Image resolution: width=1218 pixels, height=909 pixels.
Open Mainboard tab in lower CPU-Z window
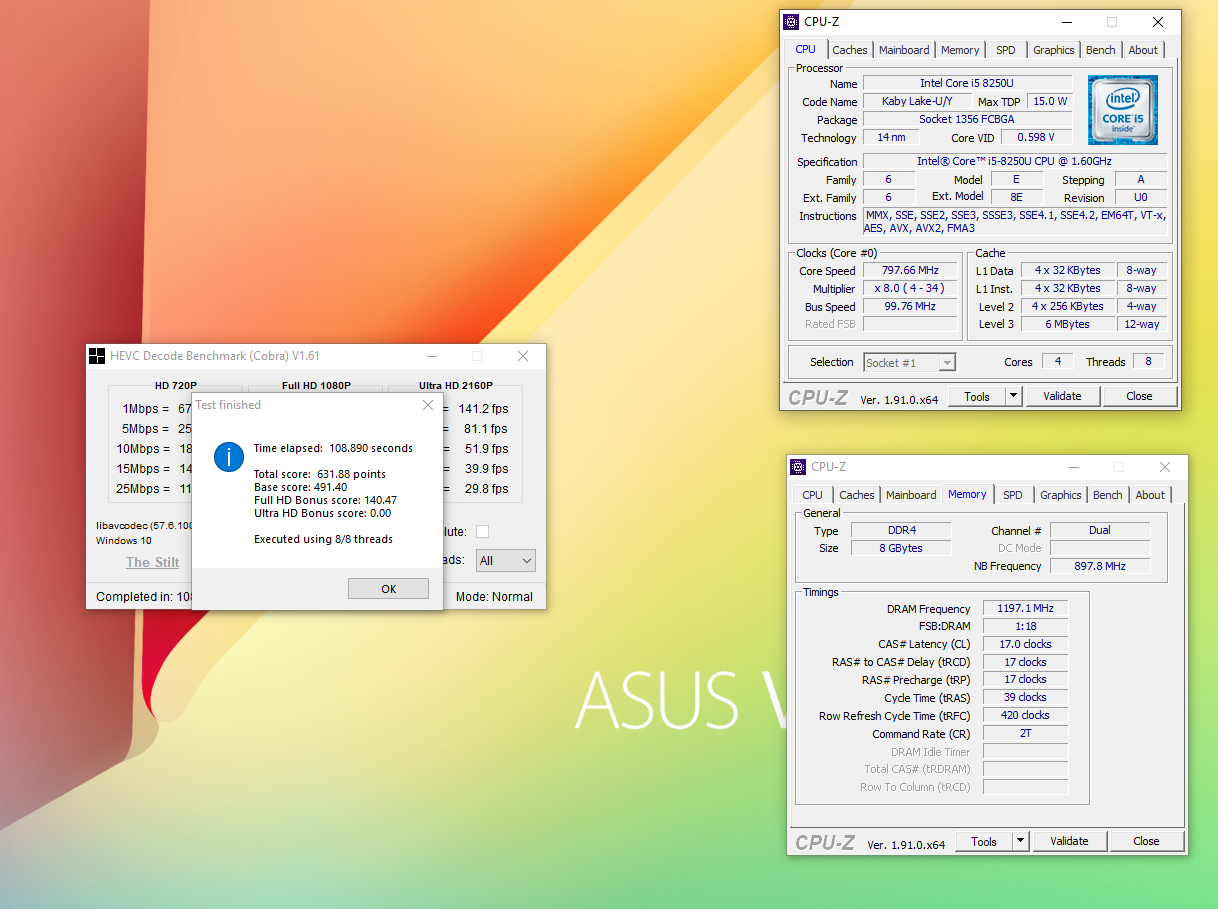point(911,495)
